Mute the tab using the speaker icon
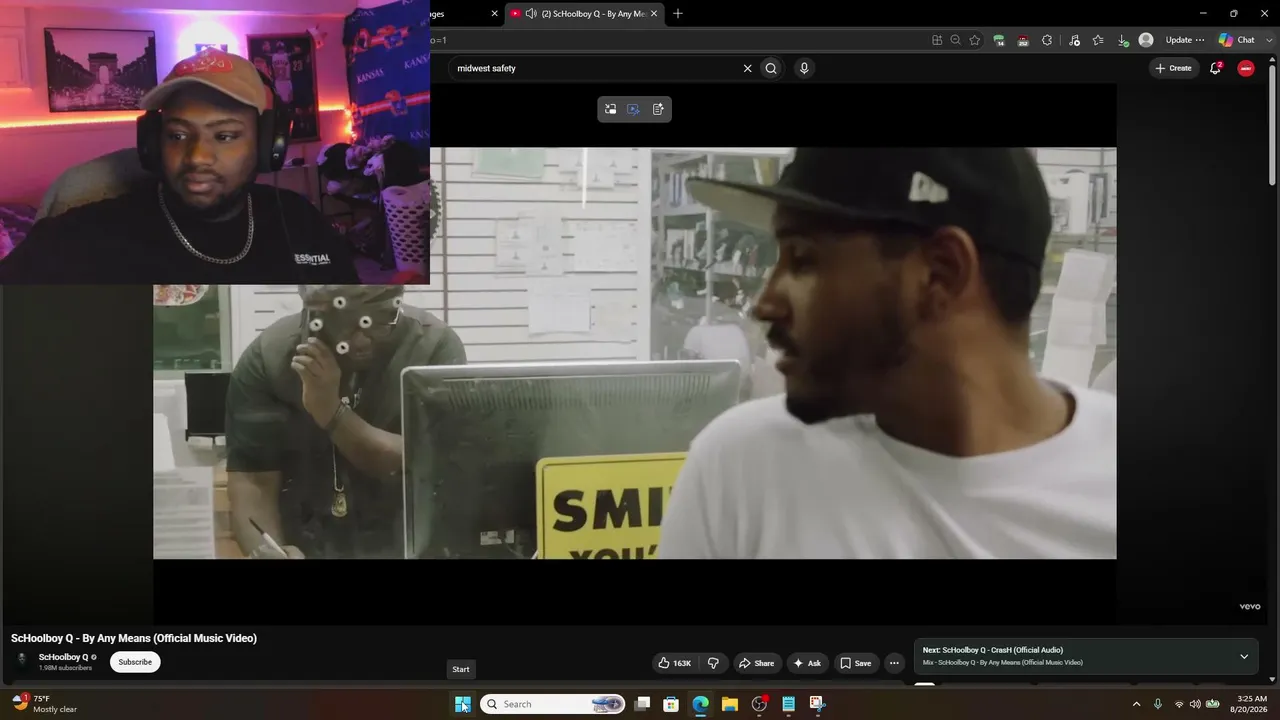1280x720 pixels. (x=532, y=14)
